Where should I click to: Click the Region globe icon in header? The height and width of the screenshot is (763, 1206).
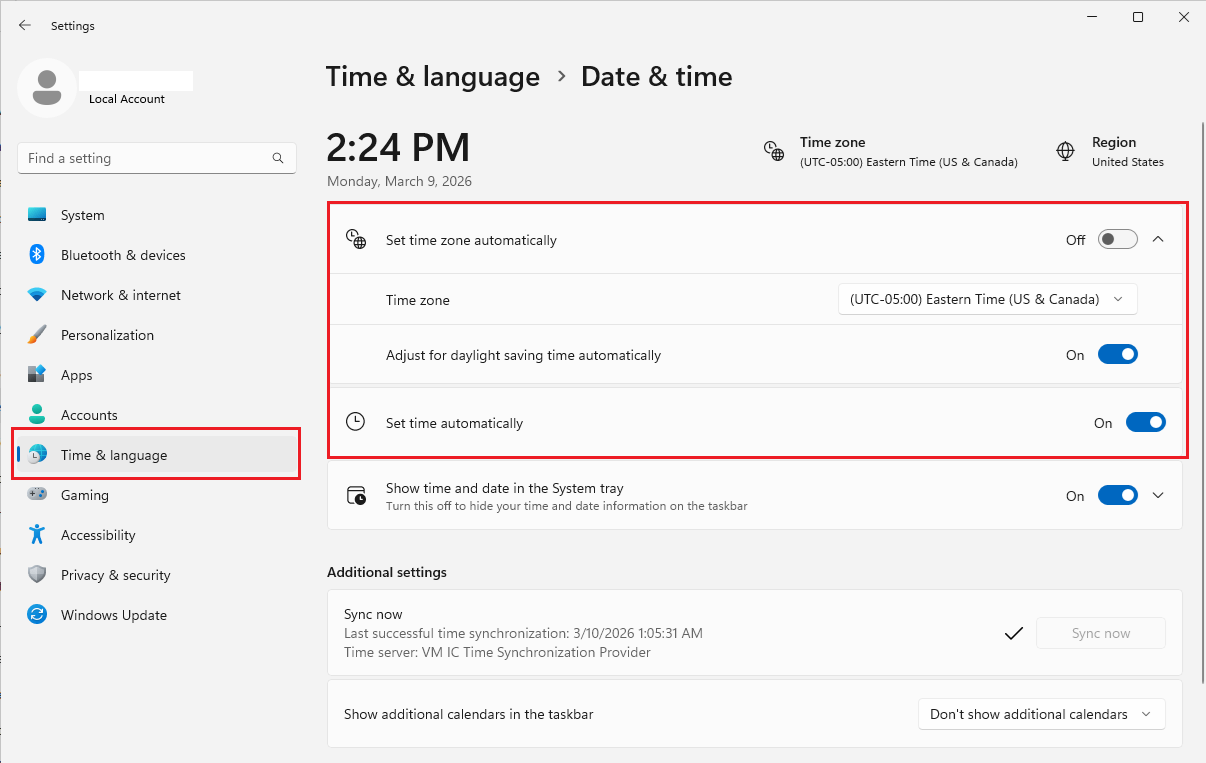coord(1066,151)
